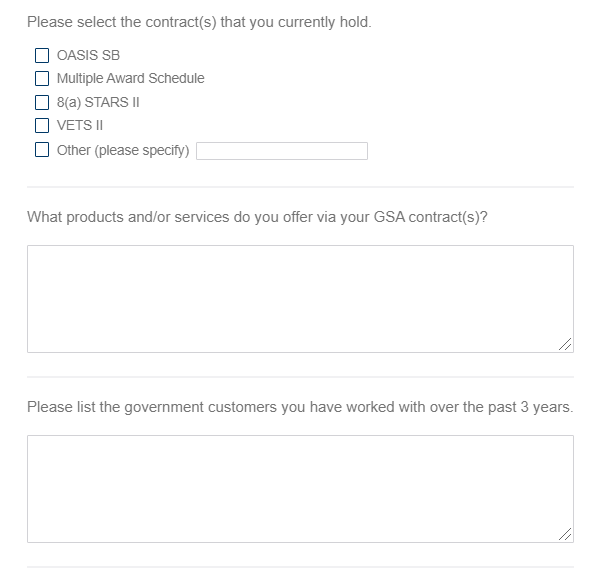Check the OASIS SB checkbox

(x=42, y=55)
